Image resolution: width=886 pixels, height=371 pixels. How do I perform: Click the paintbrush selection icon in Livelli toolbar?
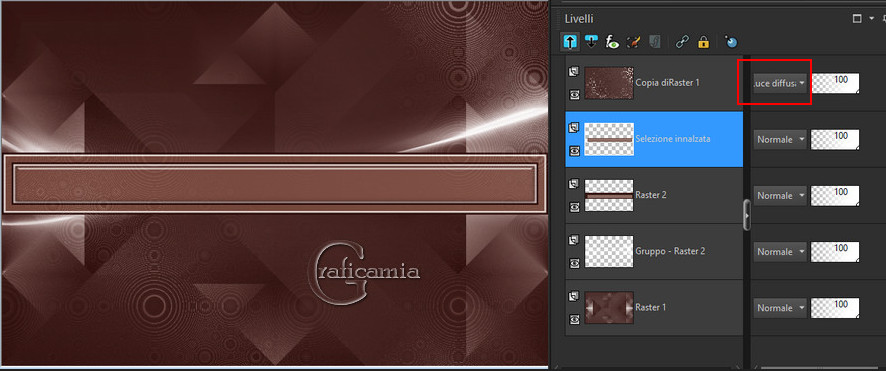(634, 41)
